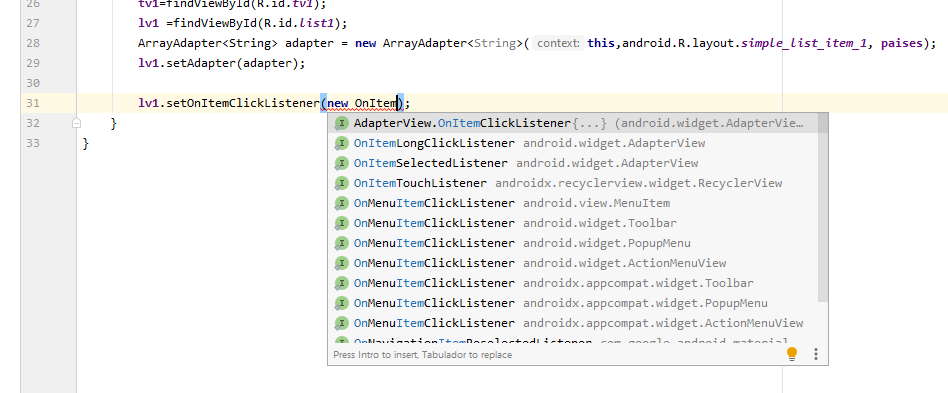Click line number 28 in the gutter

(33, 44)
